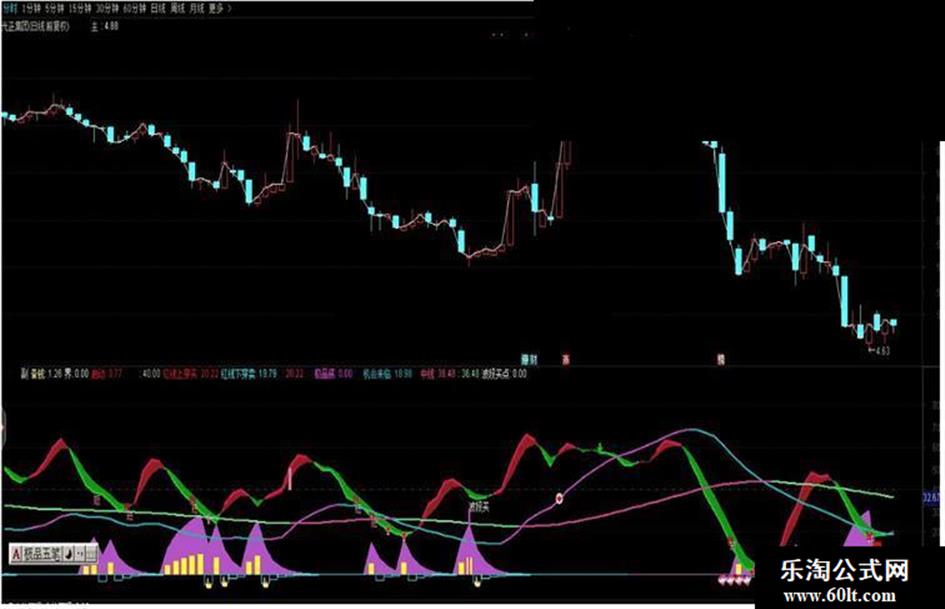Click the 波段买 signal label in indicator pane
The image size is (945, 609).
(479, 507)
